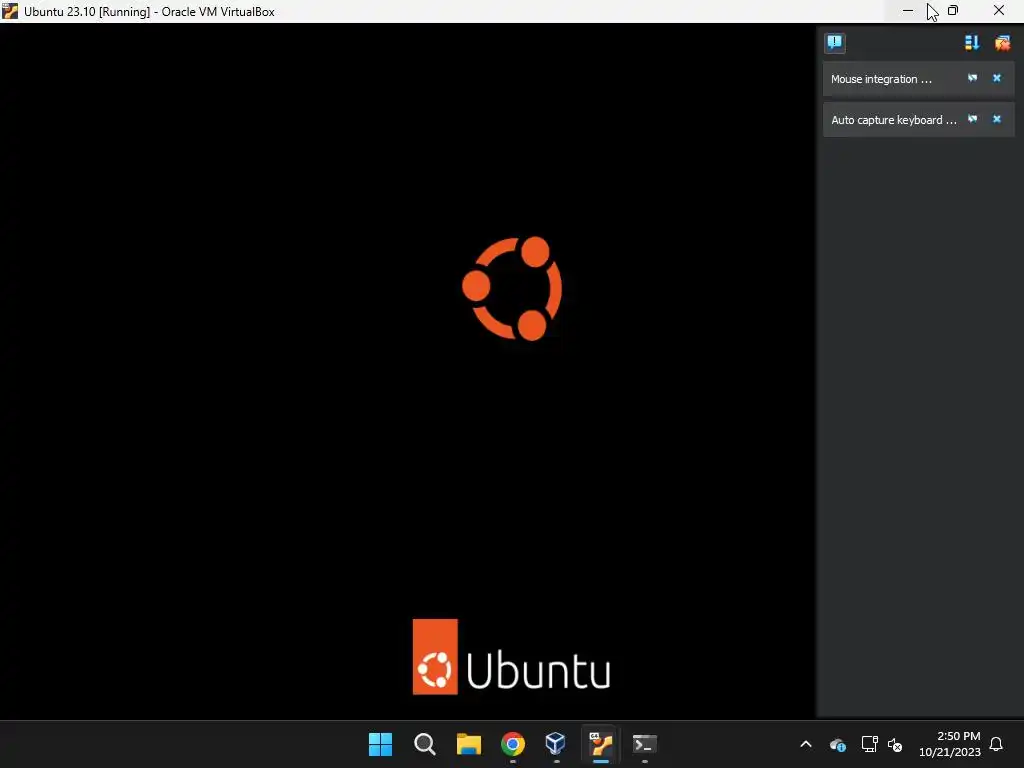Expand details of Mouse integration notification
Screen dimensions: 1024x768
(x=972, y=78)
